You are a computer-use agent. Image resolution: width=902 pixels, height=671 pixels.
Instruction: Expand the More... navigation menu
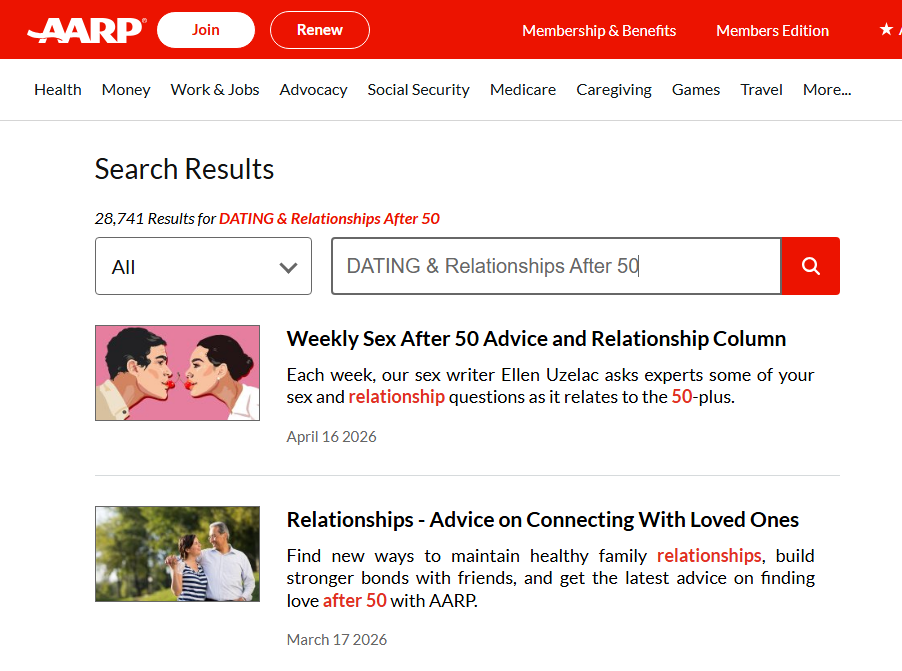827,90
